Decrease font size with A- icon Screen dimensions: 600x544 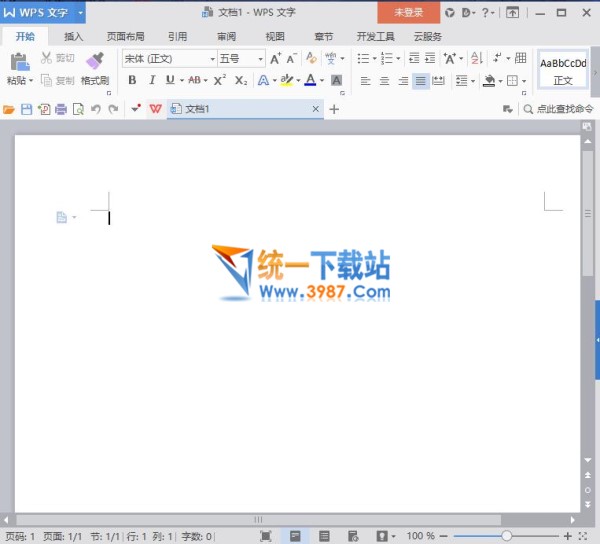291,59
